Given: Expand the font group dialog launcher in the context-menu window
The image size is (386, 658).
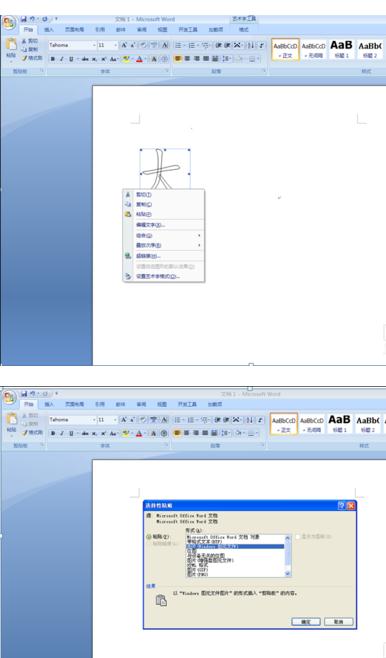Looking at the screenshot, I should coord(167,71).
